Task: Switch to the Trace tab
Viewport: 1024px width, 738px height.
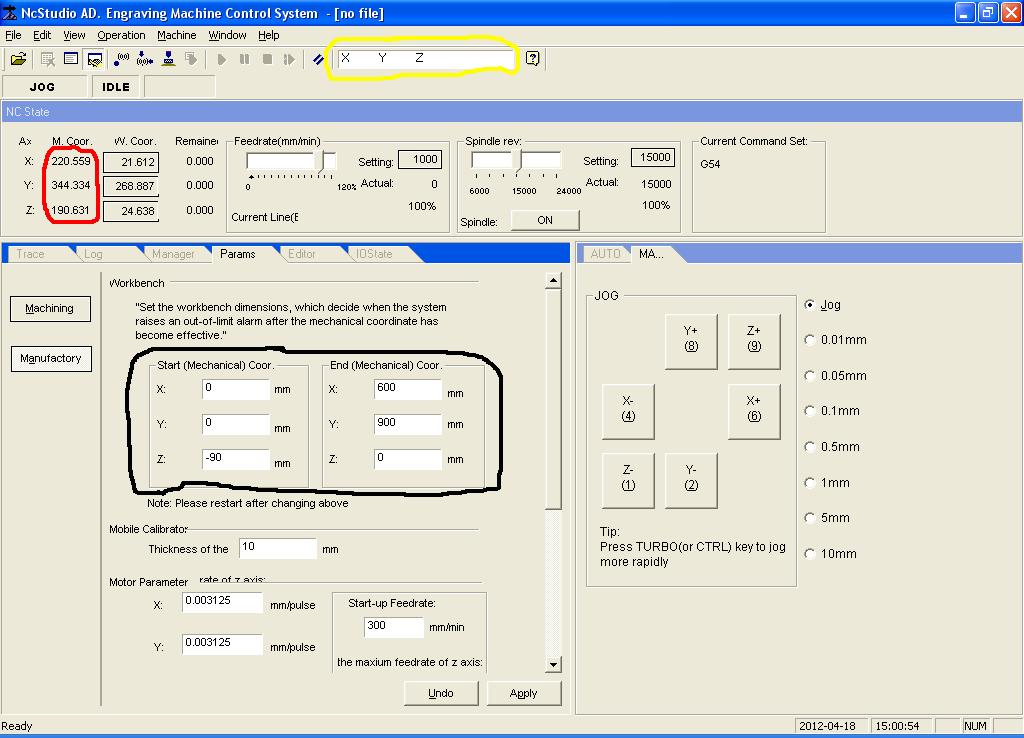Action: [31, 254]
